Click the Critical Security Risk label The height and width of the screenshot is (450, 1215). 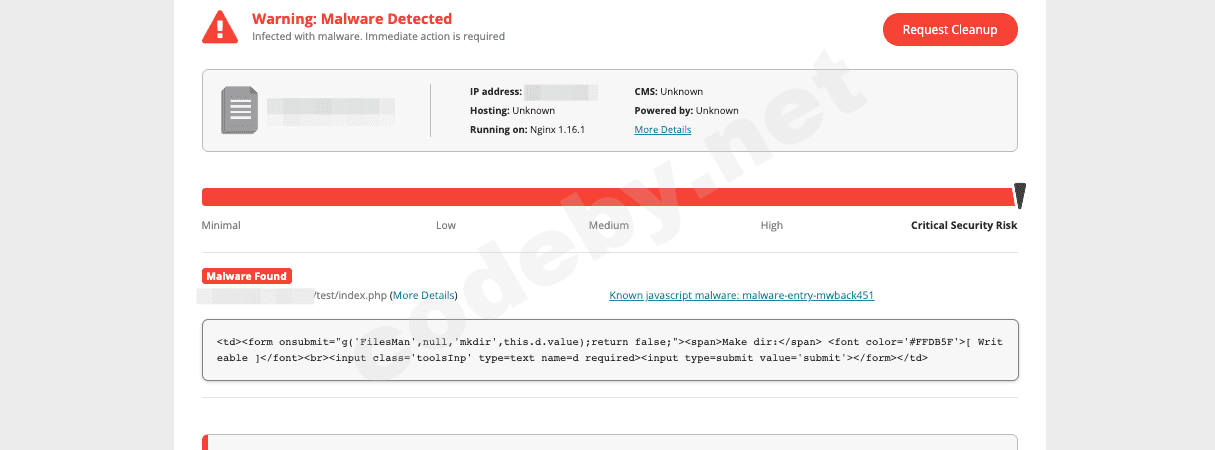(963, 226)
